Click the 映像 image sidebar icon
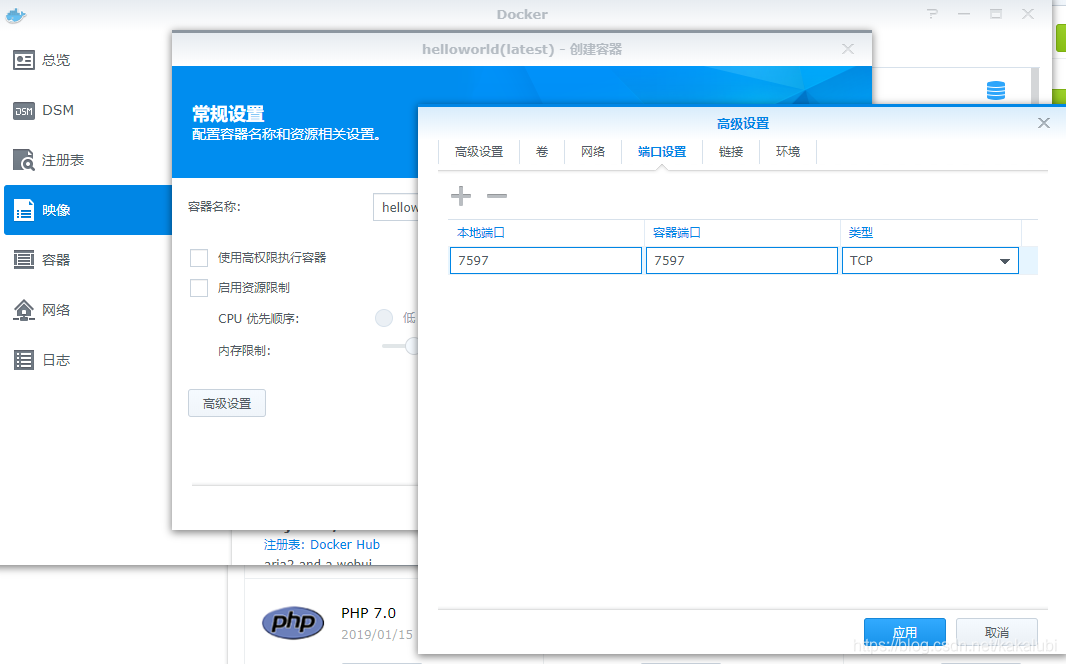 [x=24, y=210]
